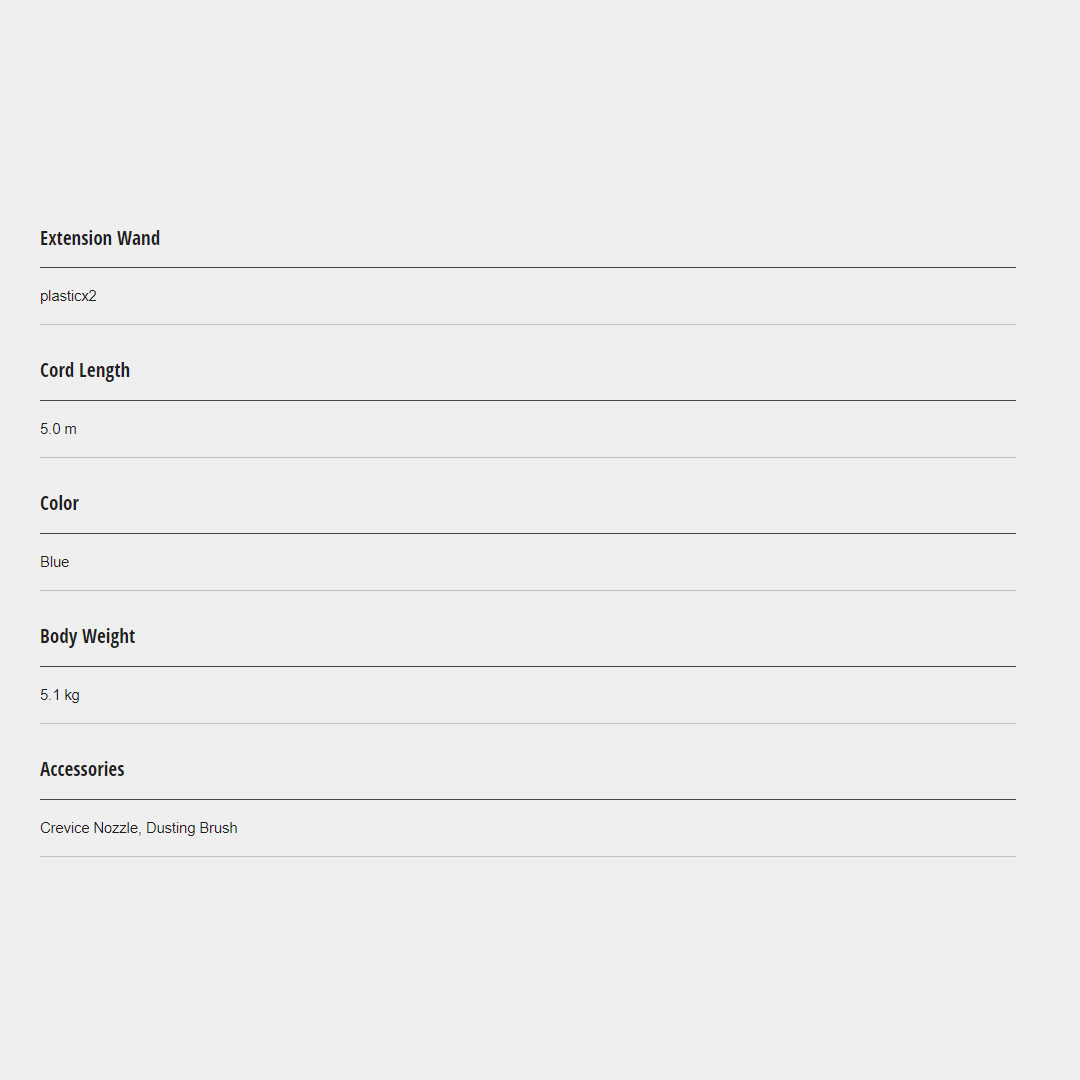Click the light divider below 5.1 kg
1080x1080 pixels.
pos(528,723)
